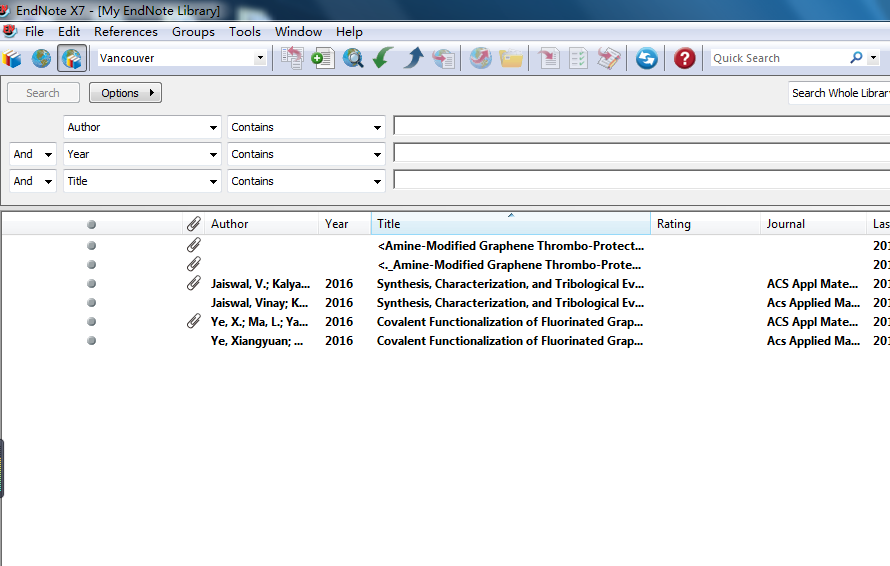Toggle read dot for Ye, X. row
The height and width of the screenshot is (566, 890).
point(91,321)
